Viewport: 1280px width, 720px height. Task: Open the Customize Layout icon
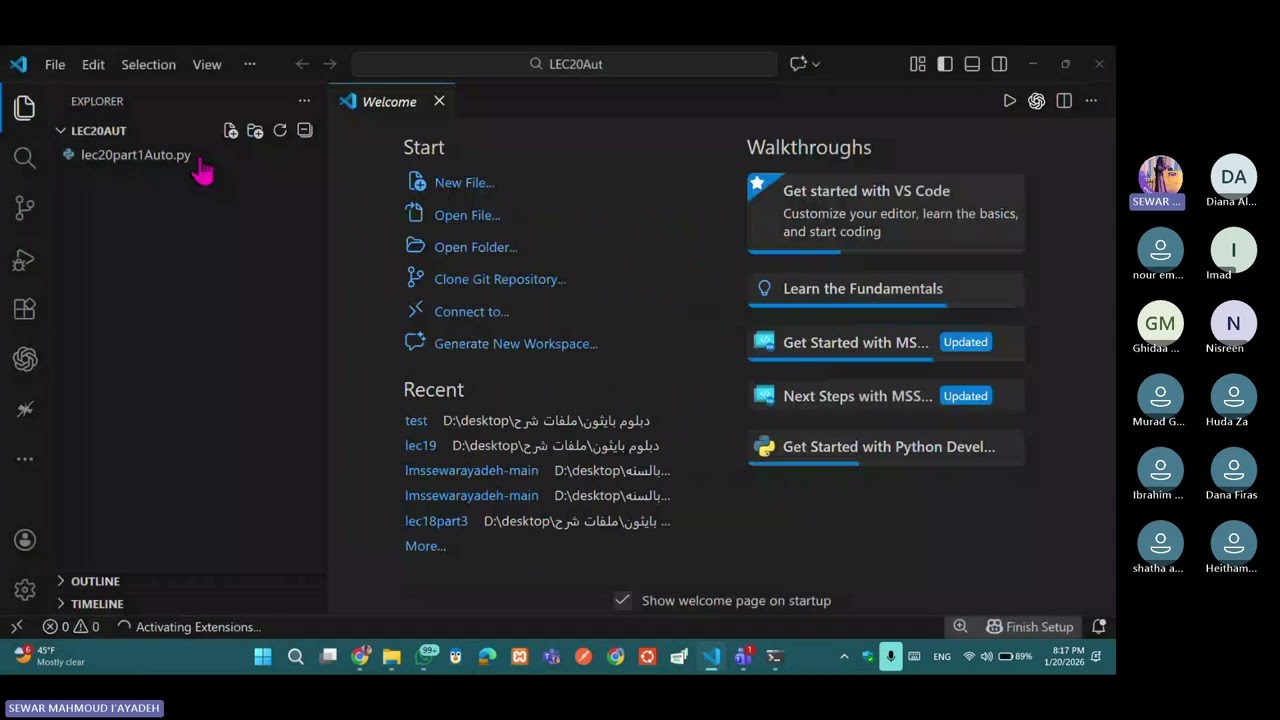(x=918, y=64)
